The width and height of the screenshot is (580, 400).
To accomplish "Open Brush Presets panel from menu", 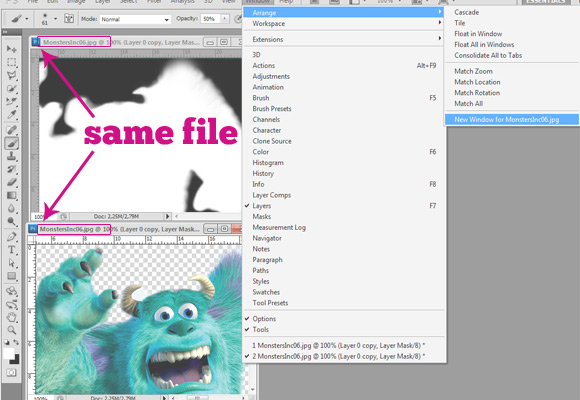I will pos(343,109).
